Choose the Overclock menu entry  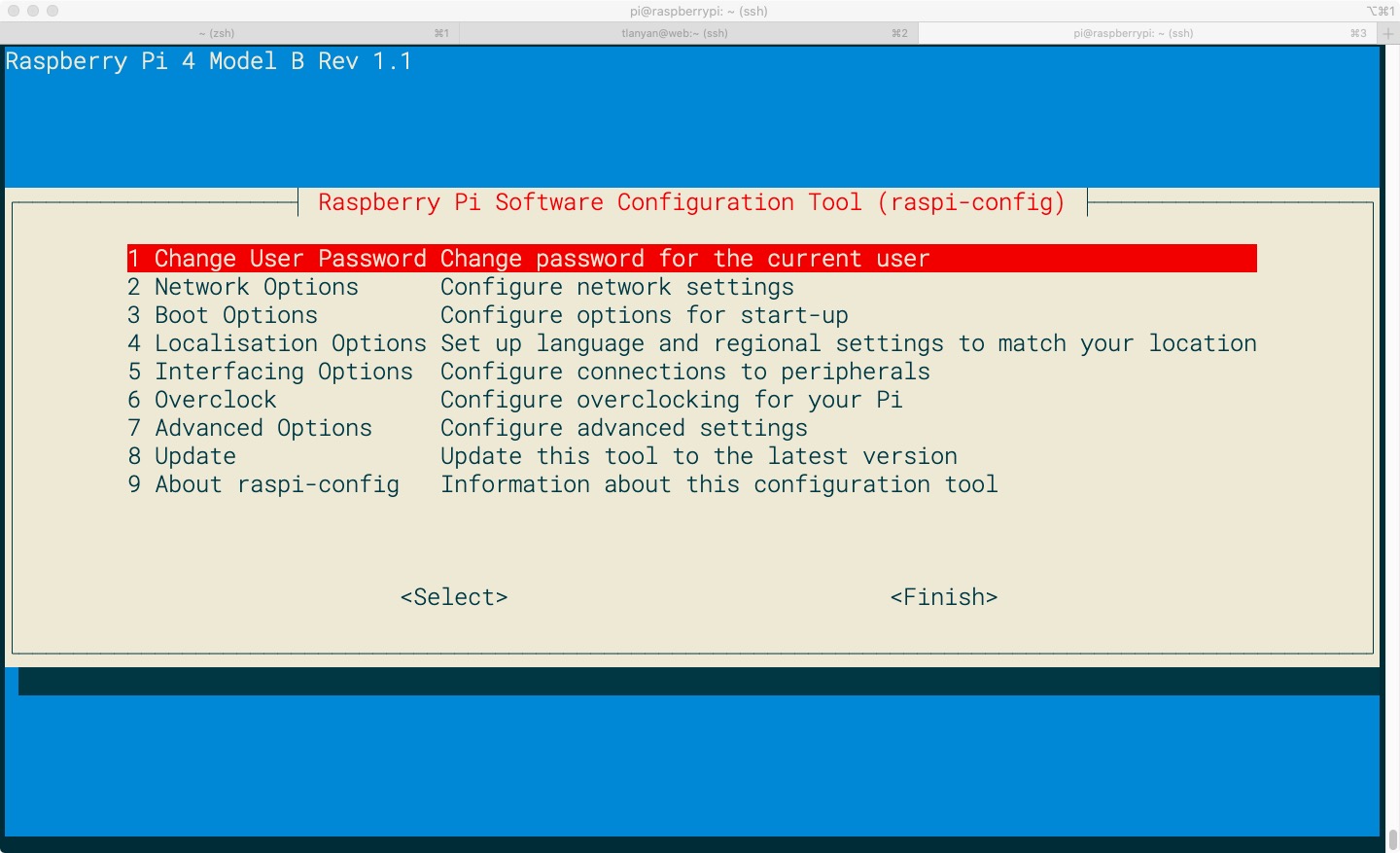click(x=215, y=400)
